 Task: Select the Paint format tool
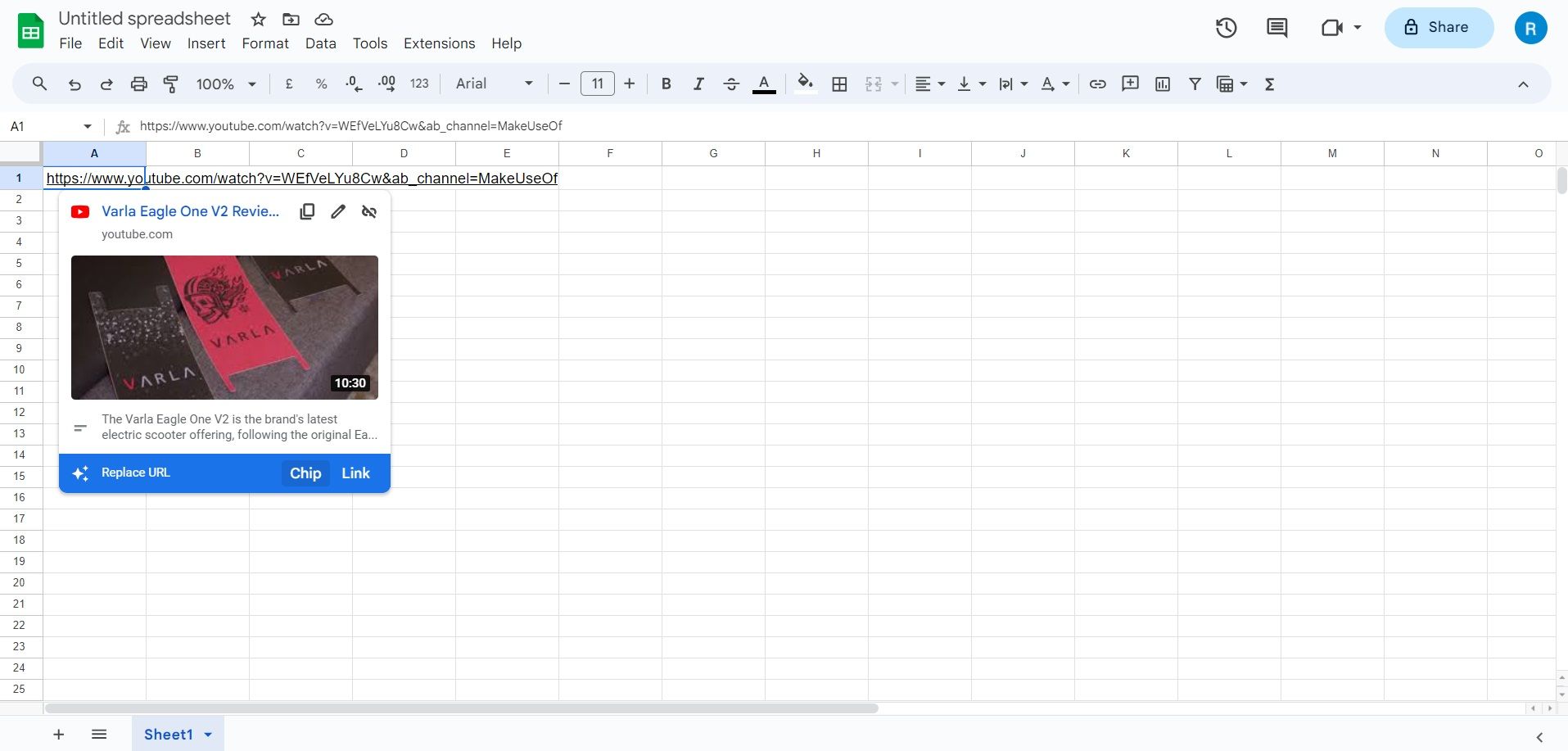pos(170,83)
